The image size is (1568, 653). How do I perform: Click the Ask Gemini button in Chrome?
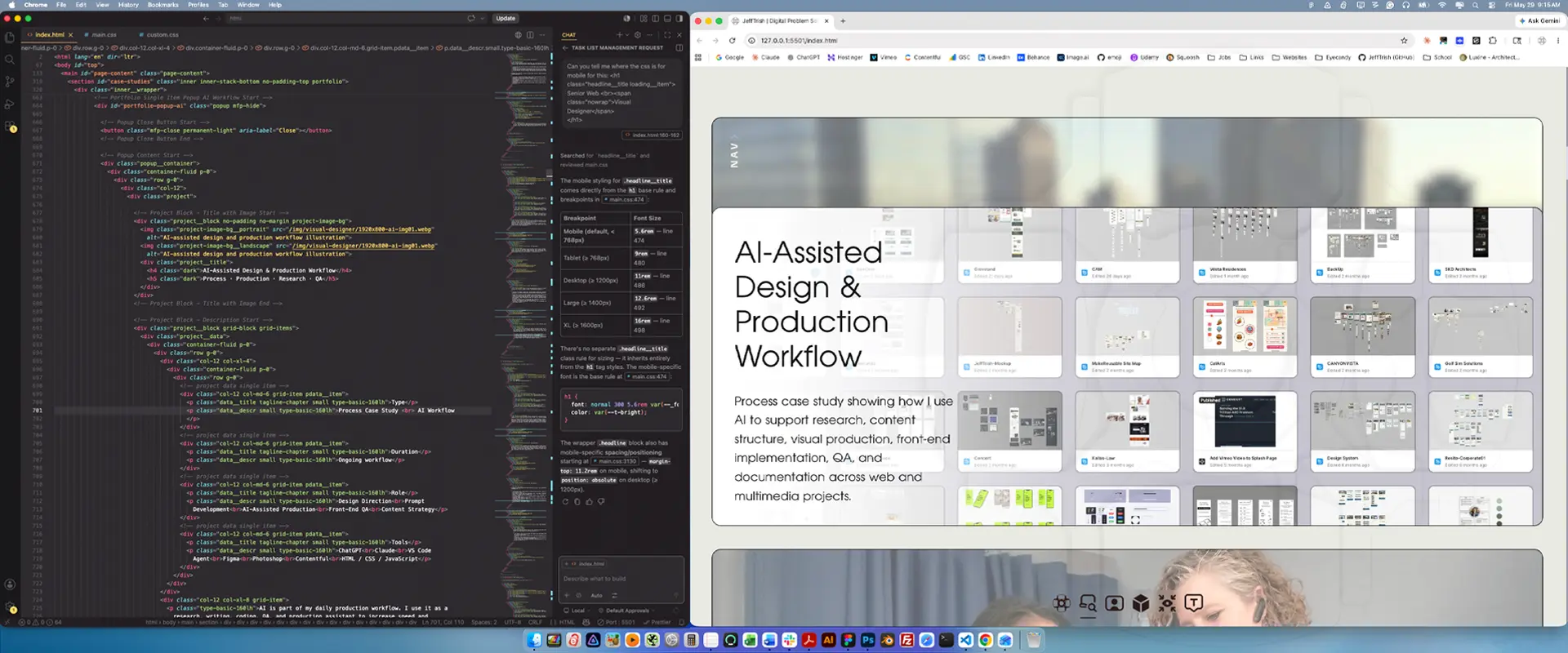[1539, 20]
